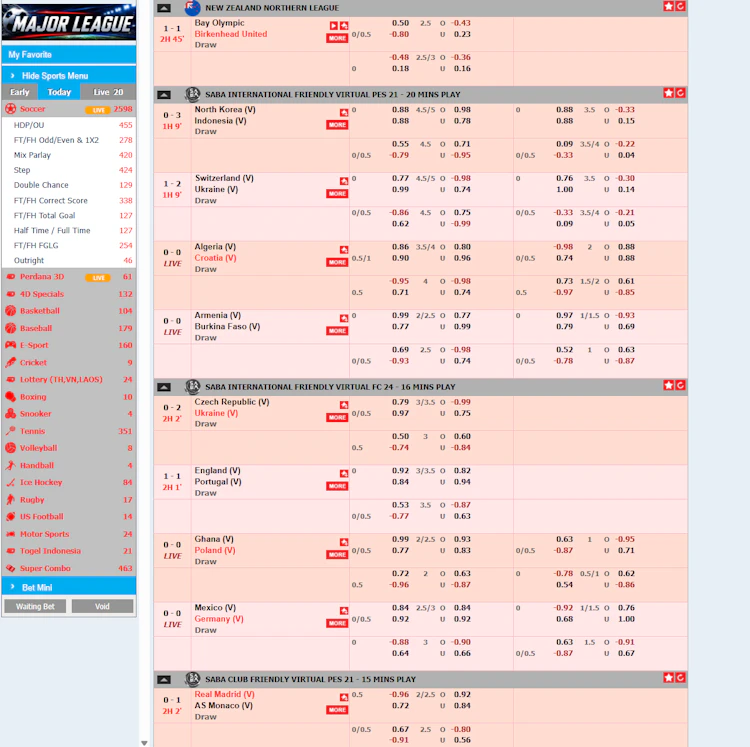Image resolution: width=750 pixels, height=747 pixels.
Task: Open the Waiting Bet list
Action: (x=35, y=606)
